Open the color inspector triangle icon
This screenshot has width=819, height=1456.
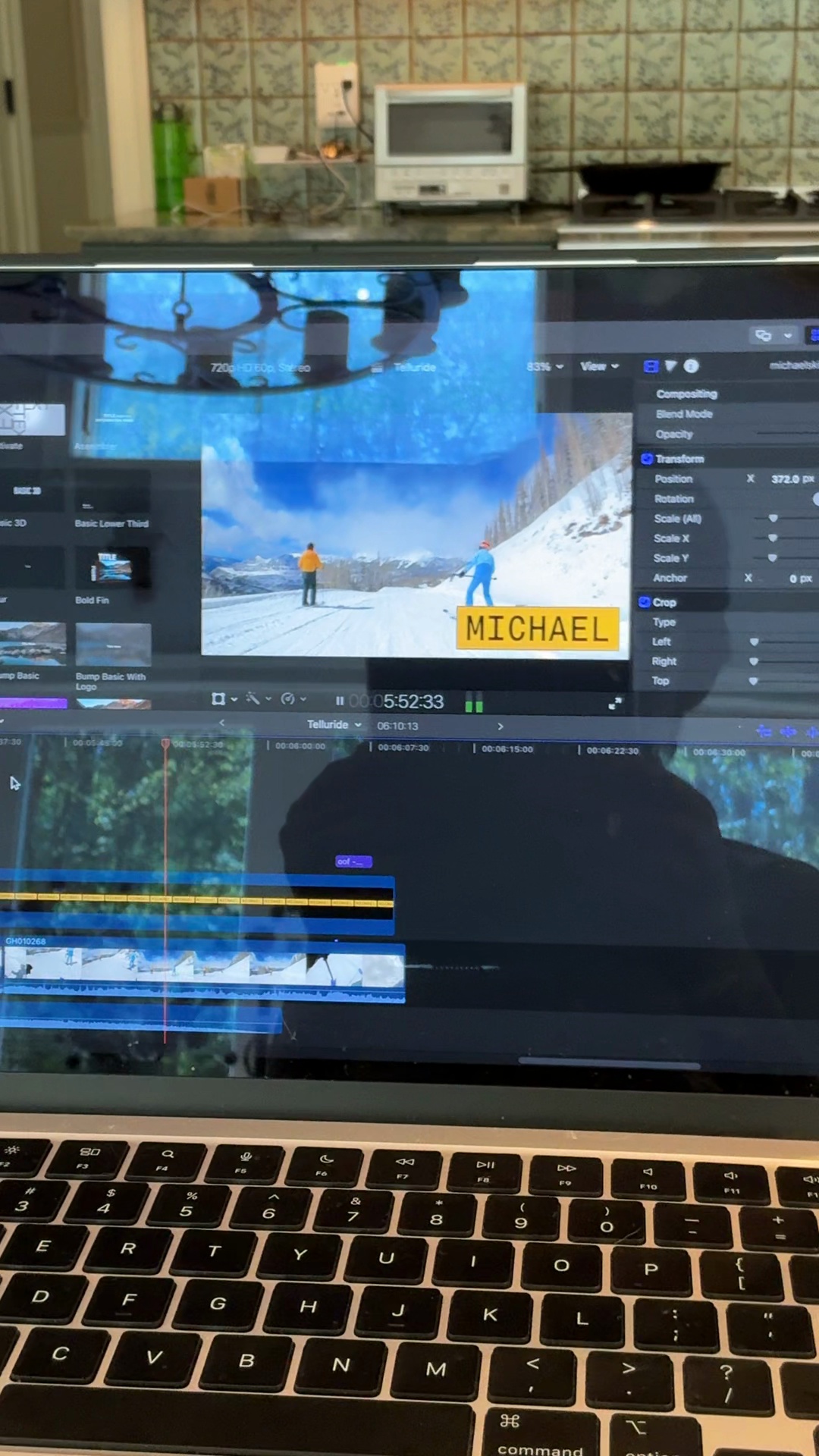point(671,366)
